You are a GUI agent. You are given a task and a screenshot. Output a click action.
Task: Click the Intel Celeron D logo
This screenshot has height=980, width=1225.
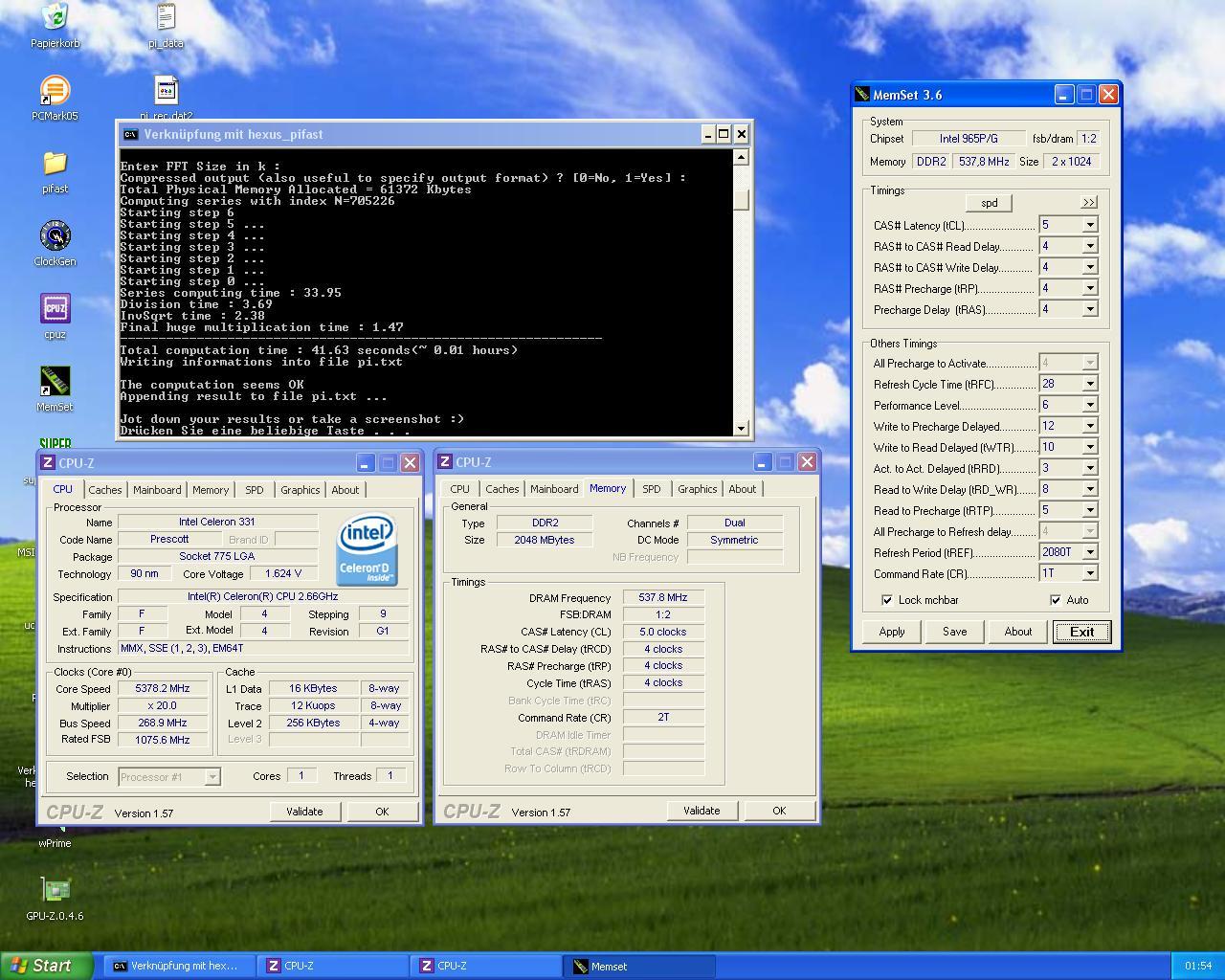pos(367,551)
